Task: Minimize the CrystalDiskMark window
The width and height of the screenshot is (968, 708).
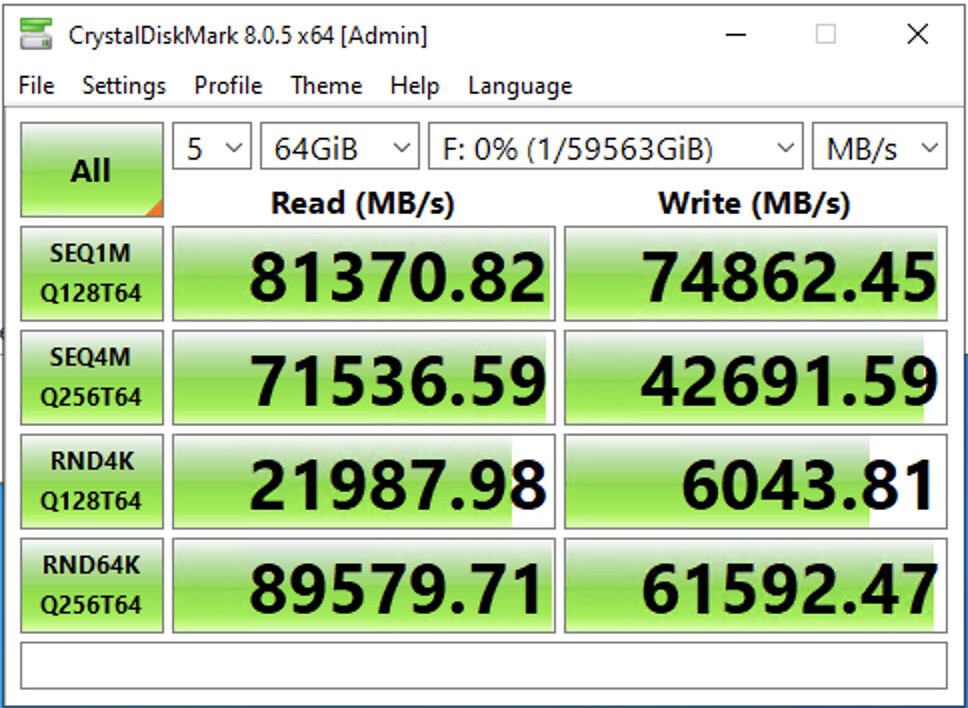Action: click(733, 36)
